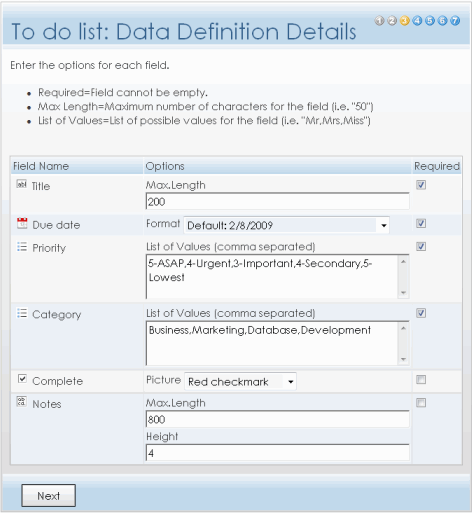The width and height of the screenshot is (472, 513).
Task: Enable Required for the Complete field
Action: point(421,379)
